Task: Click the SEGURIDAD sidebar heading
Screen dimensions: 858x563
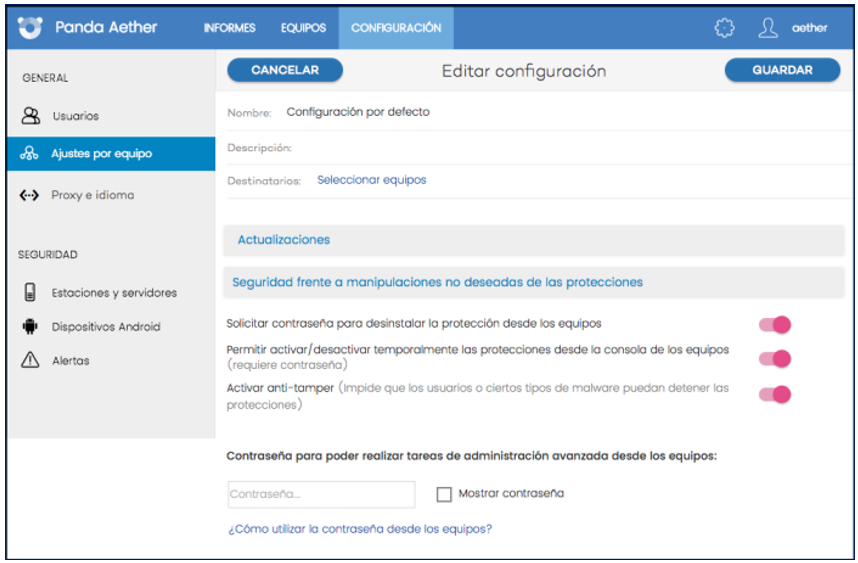Action: [x=48, y=254]
